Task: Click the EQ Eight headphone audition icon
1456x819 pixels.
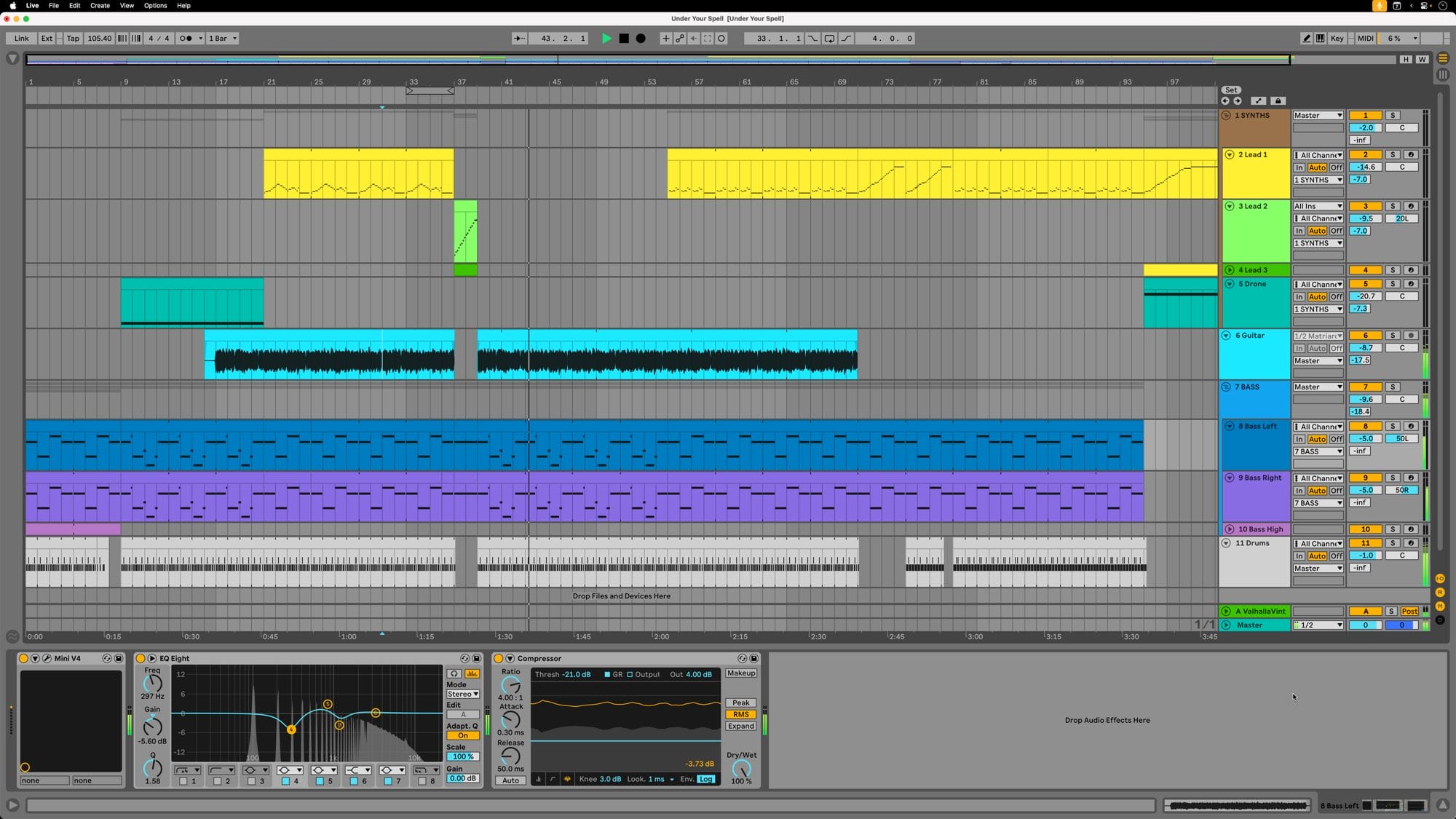Action: coord(454,674)
